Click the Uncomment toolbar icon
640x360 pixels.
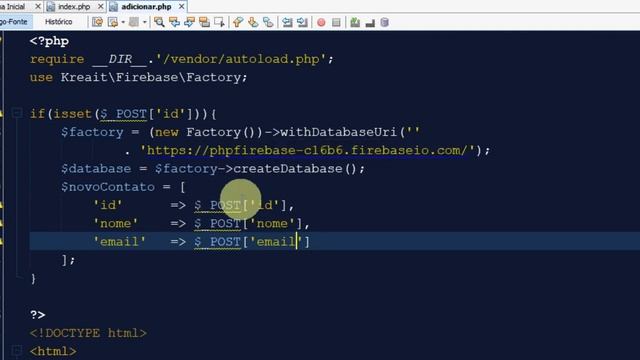370,22
